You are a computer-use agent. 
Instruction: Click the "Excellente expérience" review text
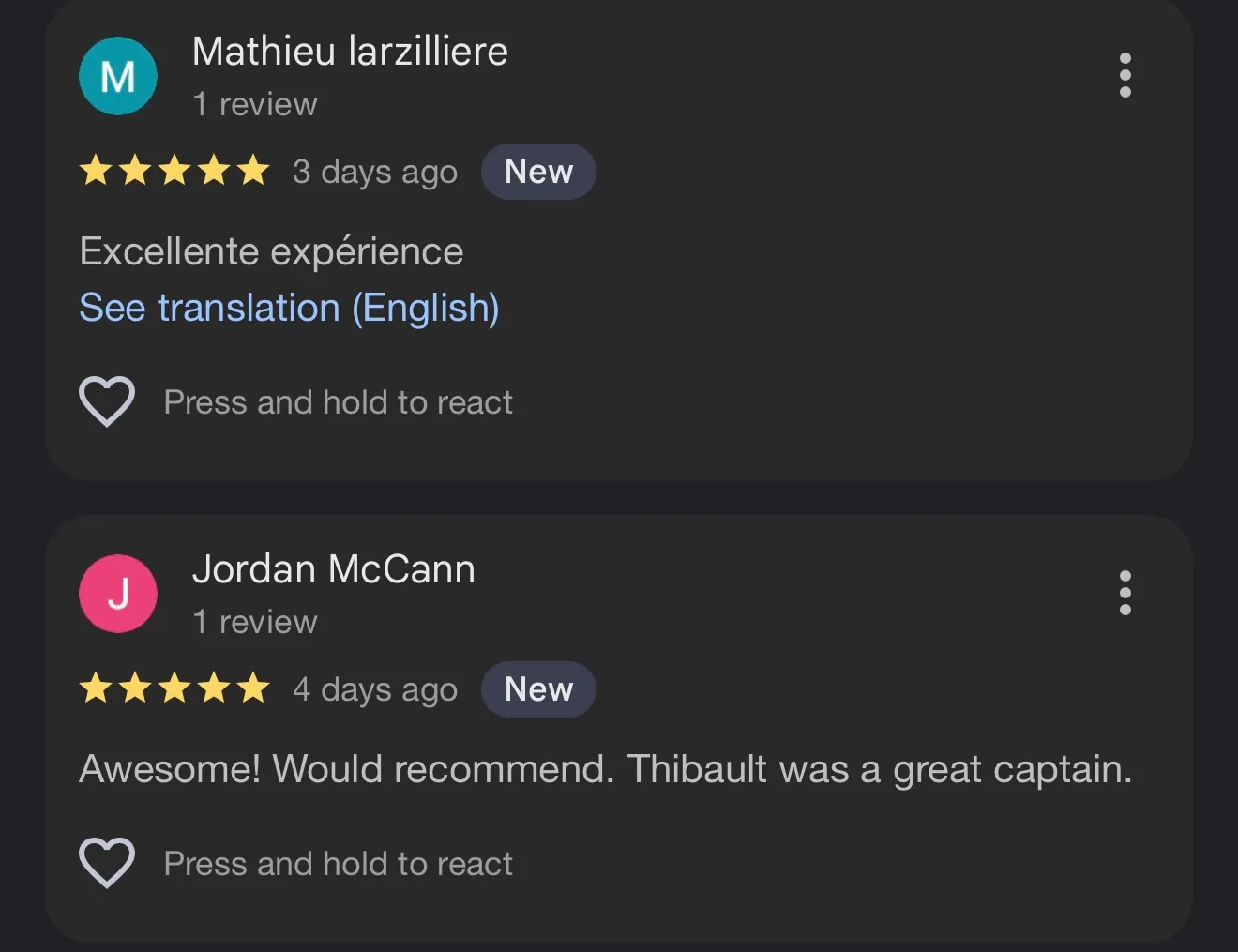[272, 251]
